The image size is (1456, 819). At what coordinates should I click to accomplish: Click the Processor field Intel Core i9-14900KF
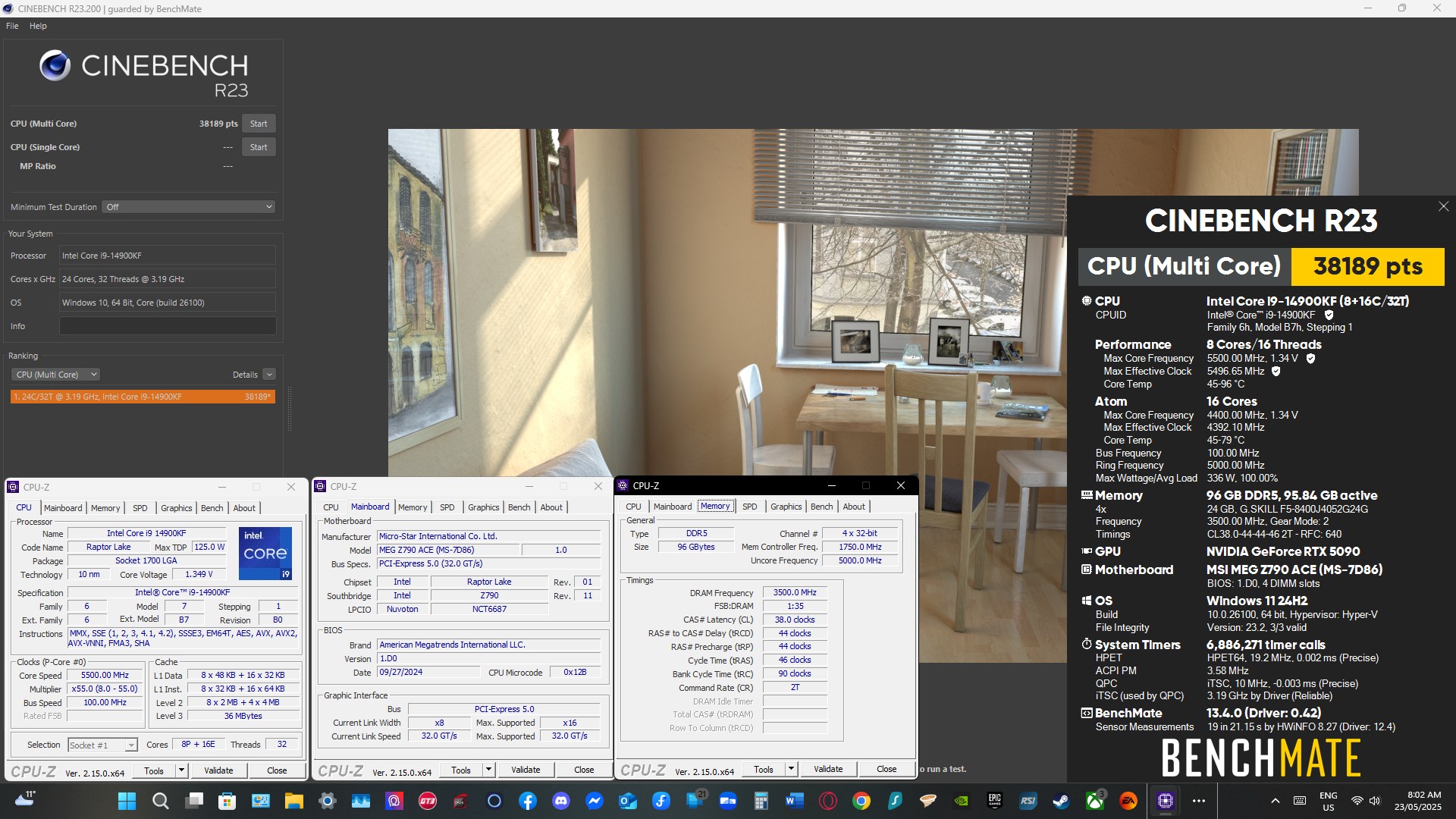click(x=168, y=256)
